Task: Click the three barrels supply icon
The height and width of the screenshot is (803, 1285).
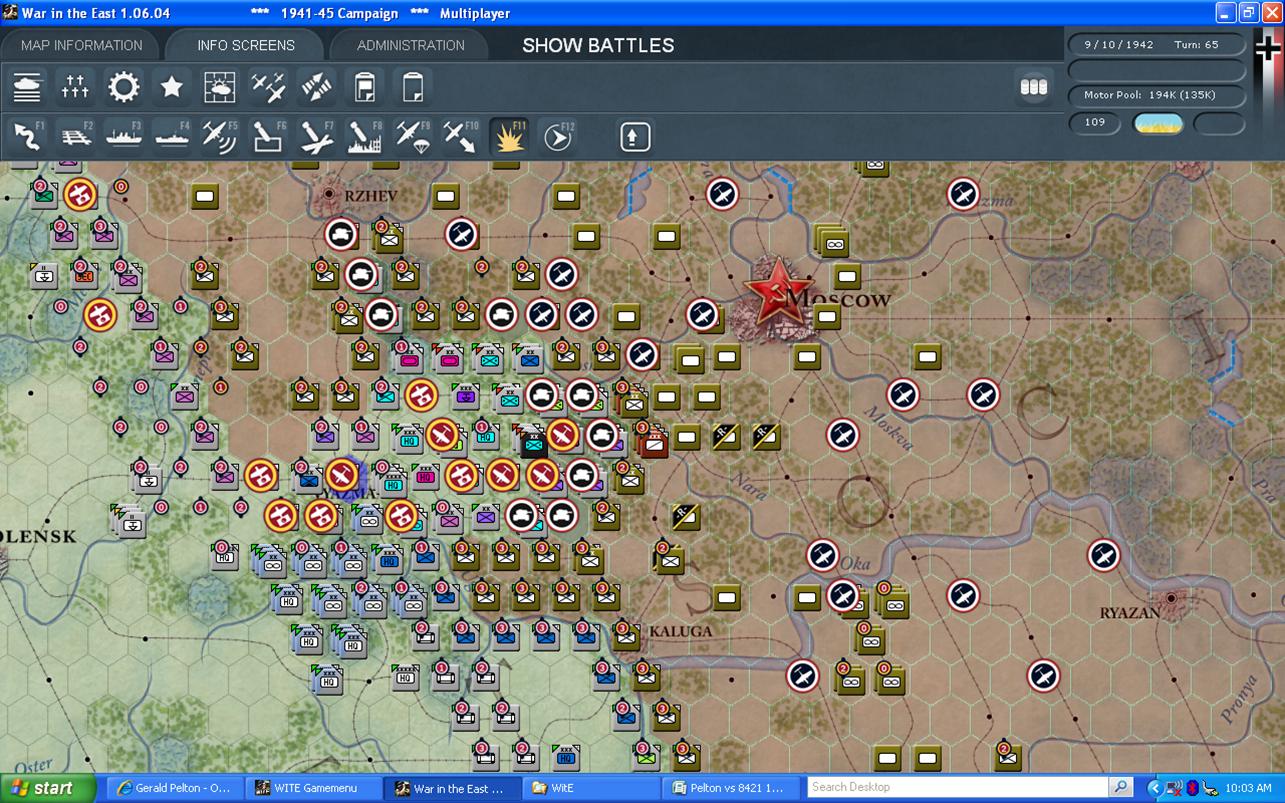Action: 1033,87
